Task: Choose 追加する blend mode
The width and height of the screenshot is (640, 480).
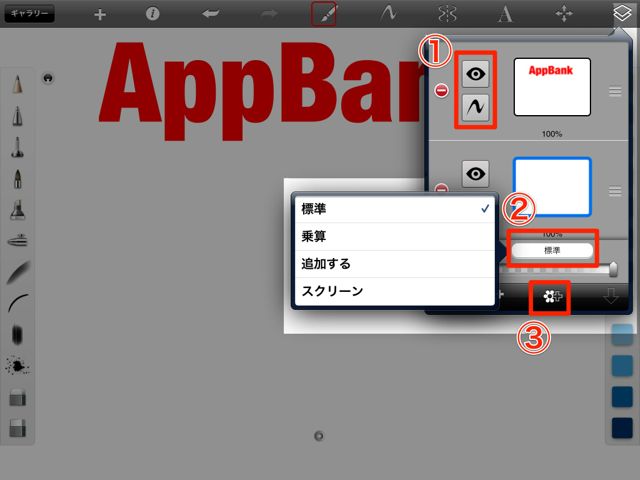Action: [395, 264]
